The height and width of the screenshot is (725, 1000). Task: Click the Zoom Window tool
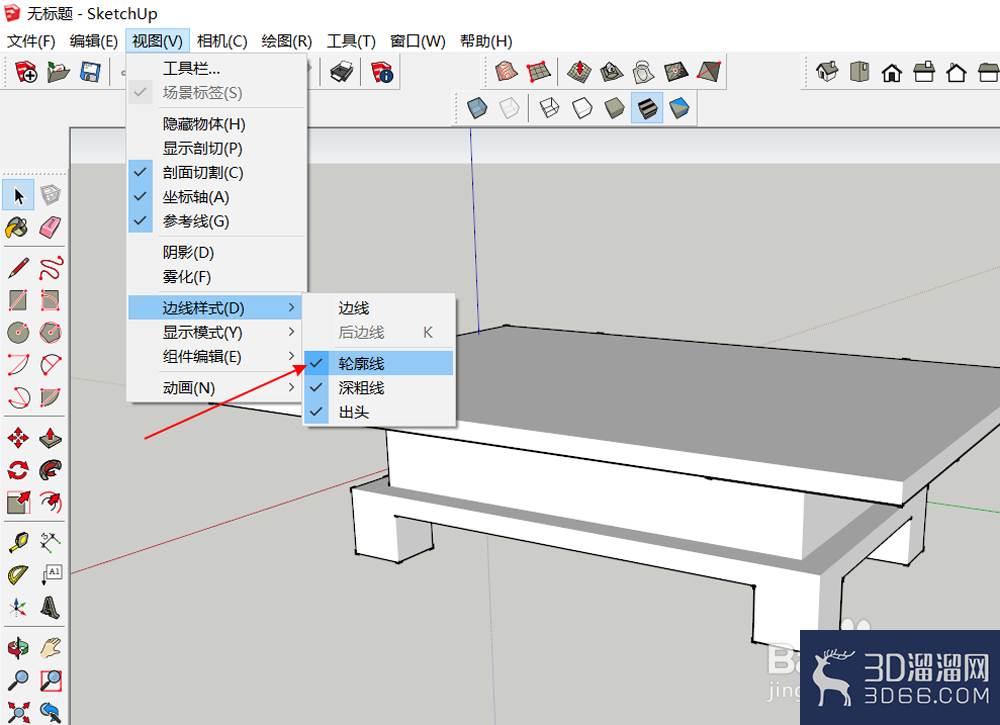(x=50, y=680)
